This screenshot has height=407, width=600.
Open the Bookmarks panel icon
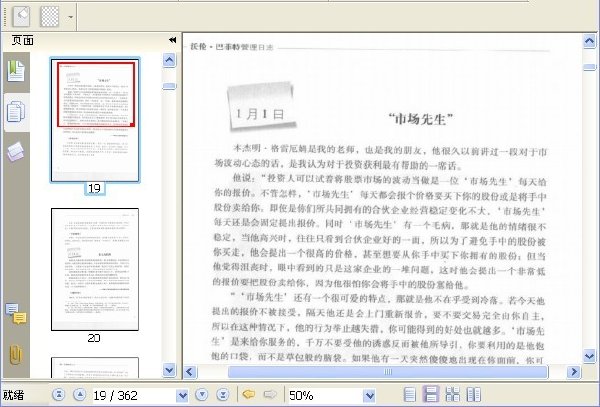[16, 71]
